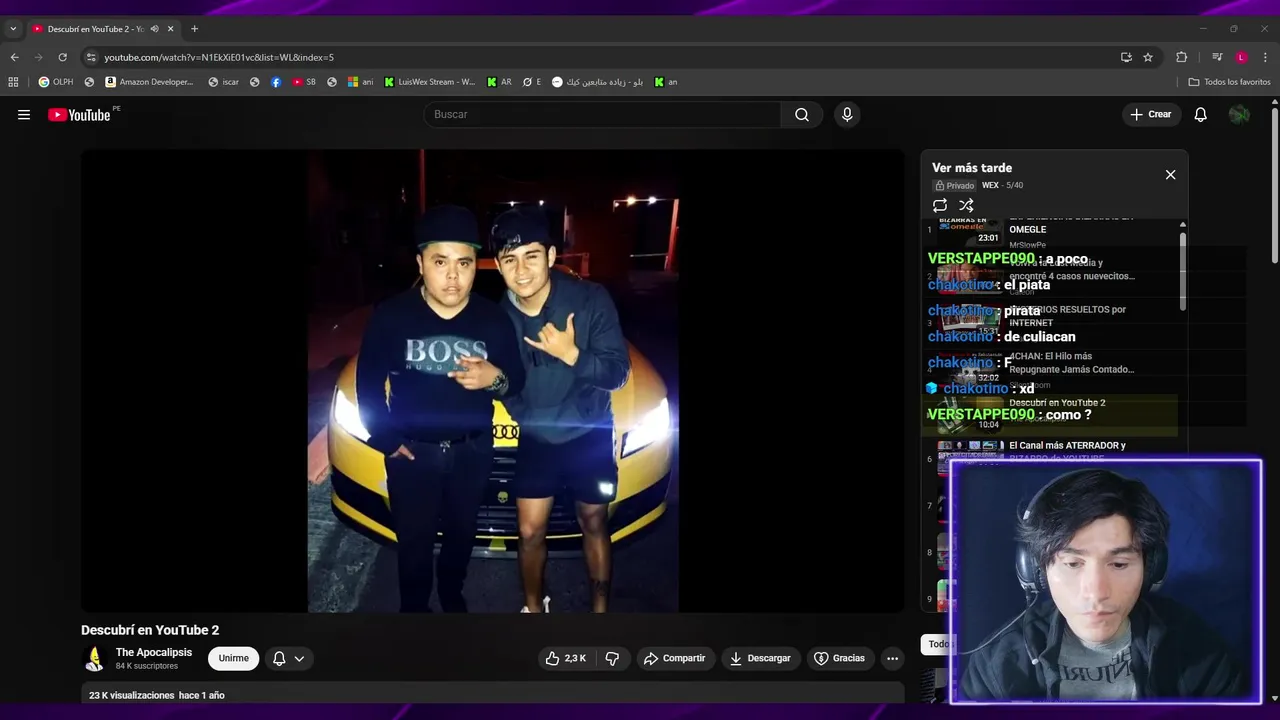
Task: Open the OLPH bookmark
Action: pos(56,82)
